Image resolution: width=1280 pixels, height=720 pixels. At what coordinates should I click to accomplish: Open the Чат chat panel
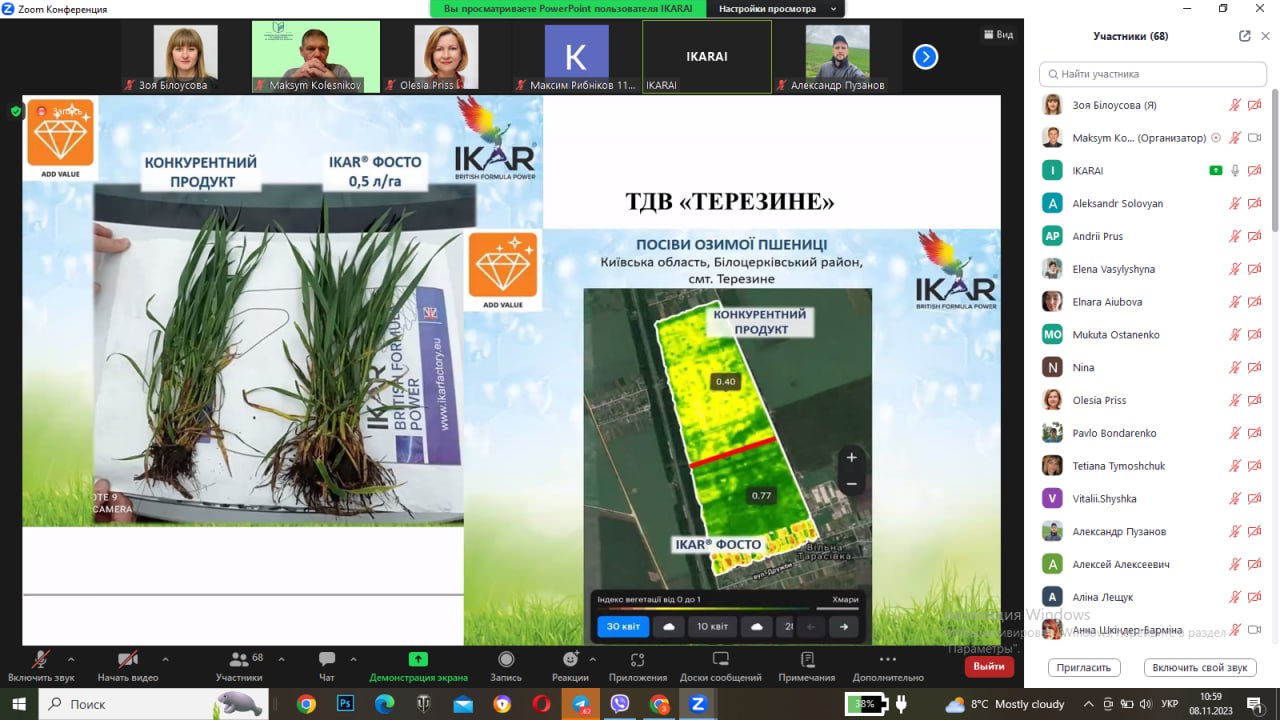click(x=327, y=666)
